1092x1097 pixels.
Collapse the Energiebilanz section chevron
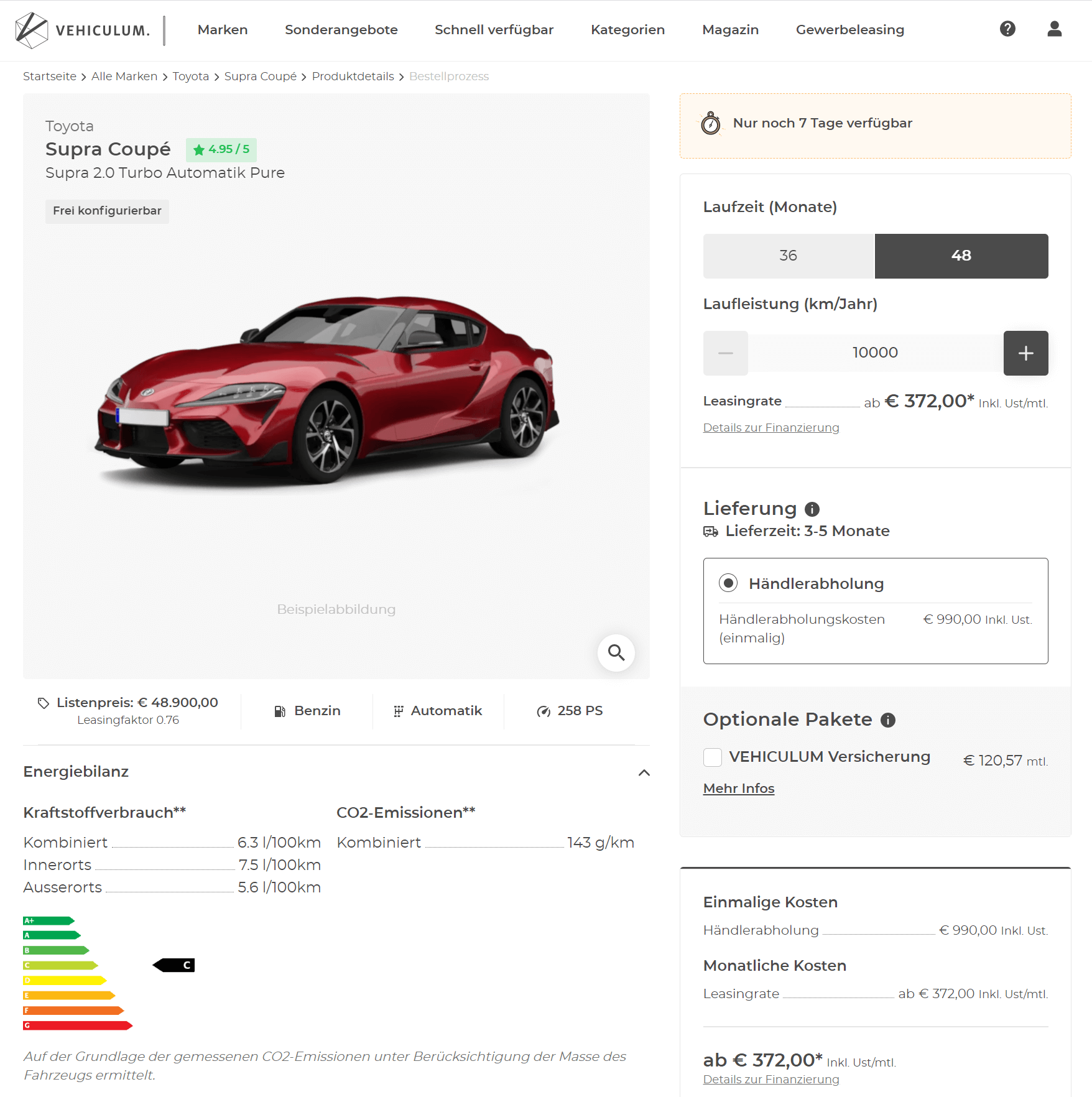coord(644,772)
